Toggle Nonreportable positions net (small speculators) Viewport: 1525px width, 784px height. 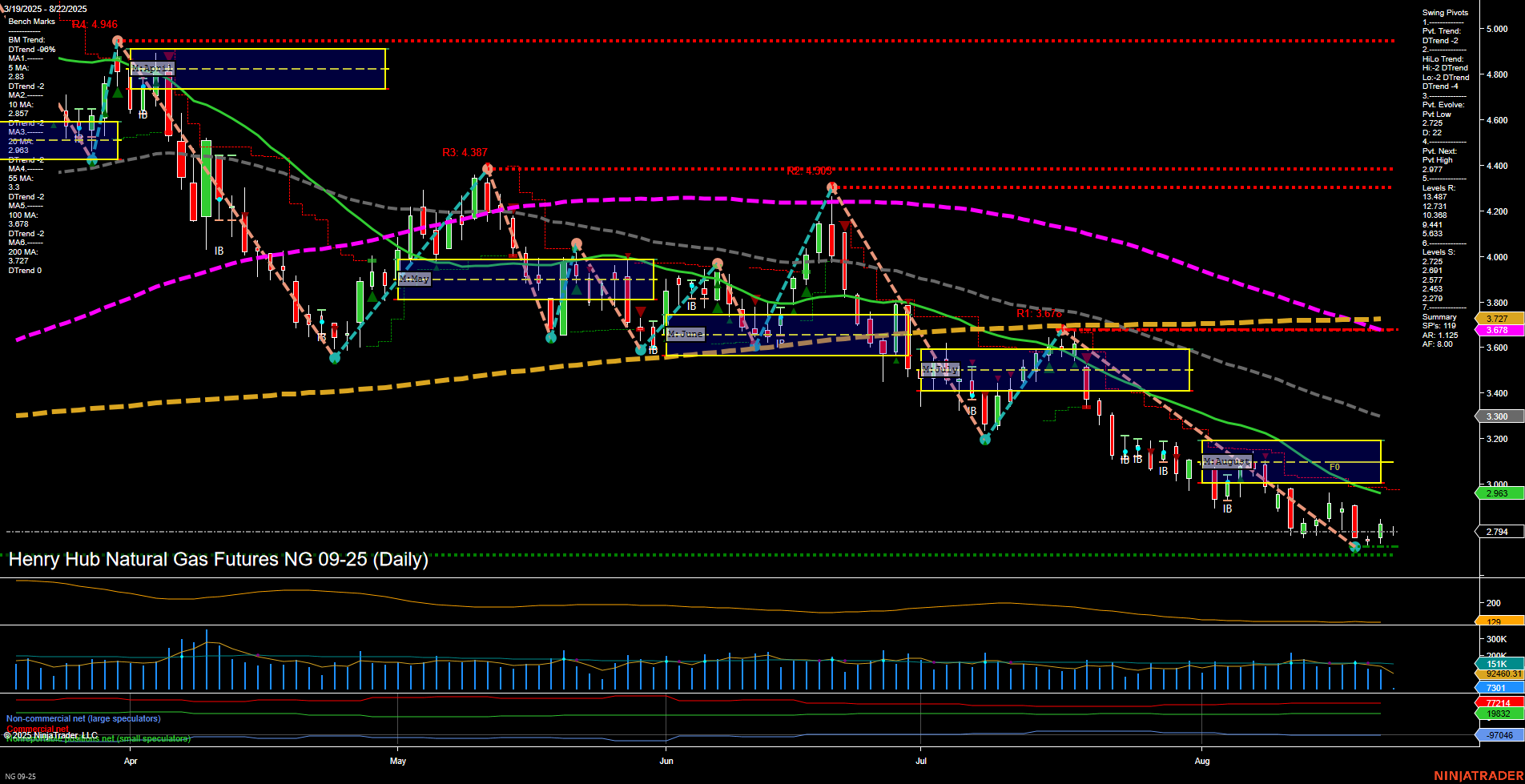(98, 738)
